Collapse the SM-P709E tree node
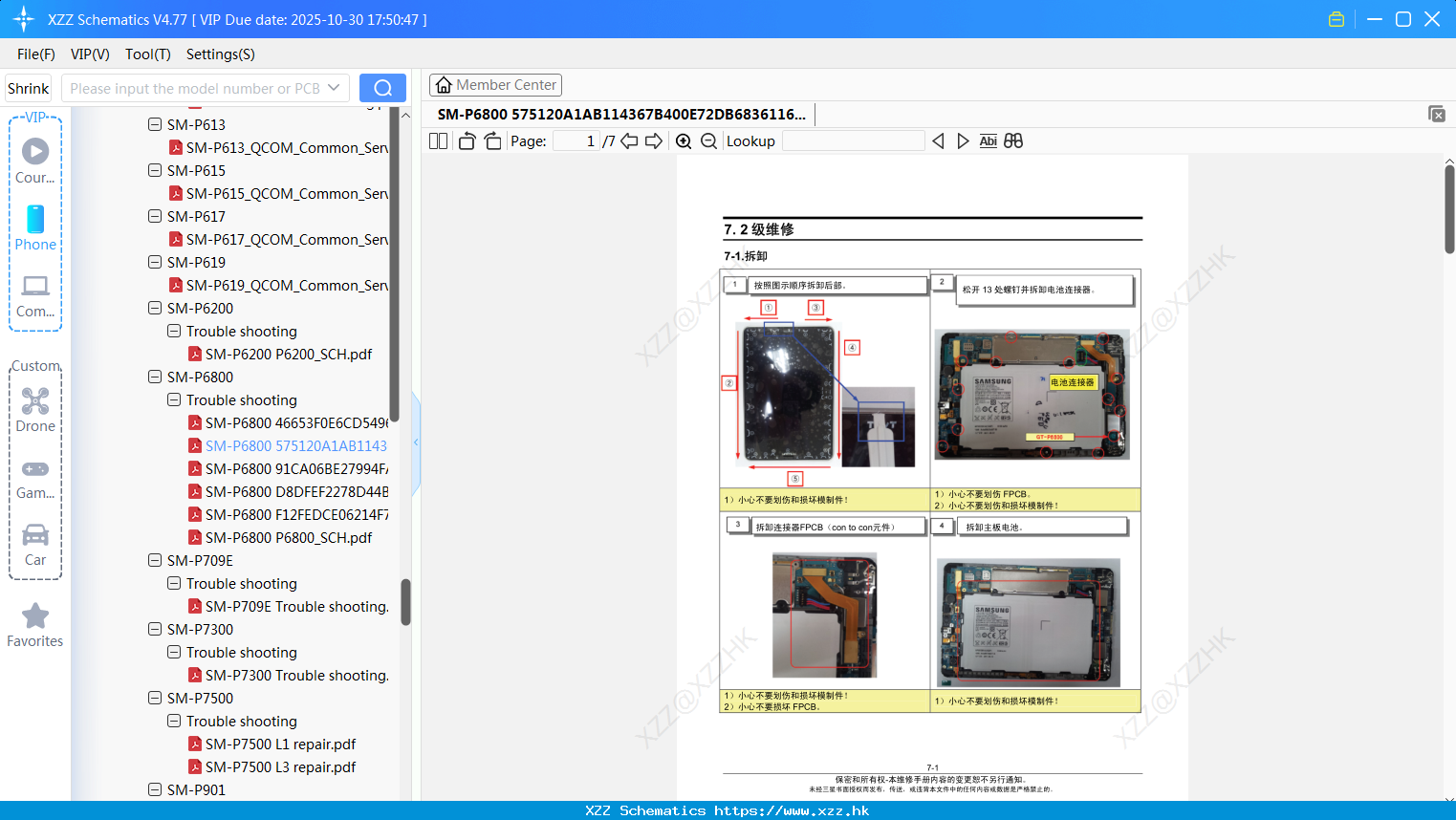1456x820 pixels. 155,560
